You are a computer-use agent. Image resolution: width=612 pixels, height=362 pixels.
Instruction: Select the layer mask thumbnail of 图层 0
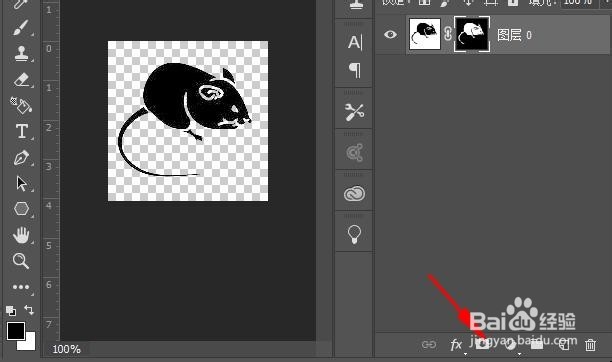coord(472,34)
